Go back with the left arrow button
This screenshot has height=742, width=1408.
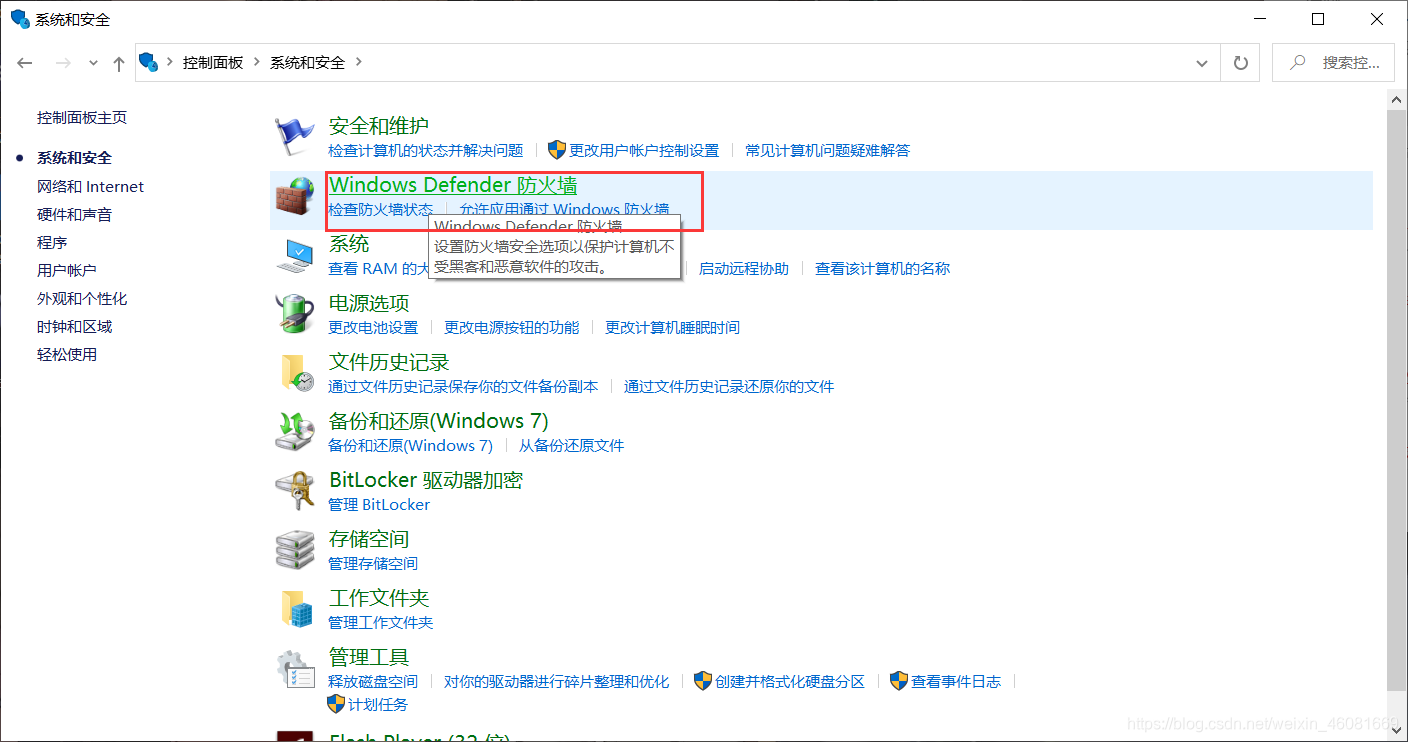pyautogui.click(x=25, y=63)
